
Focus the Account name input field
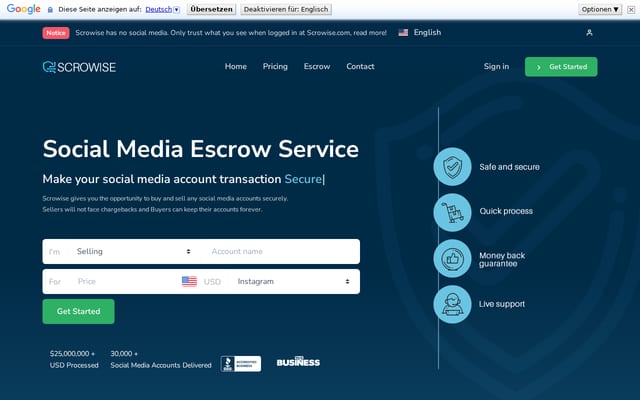click(283, 251)
